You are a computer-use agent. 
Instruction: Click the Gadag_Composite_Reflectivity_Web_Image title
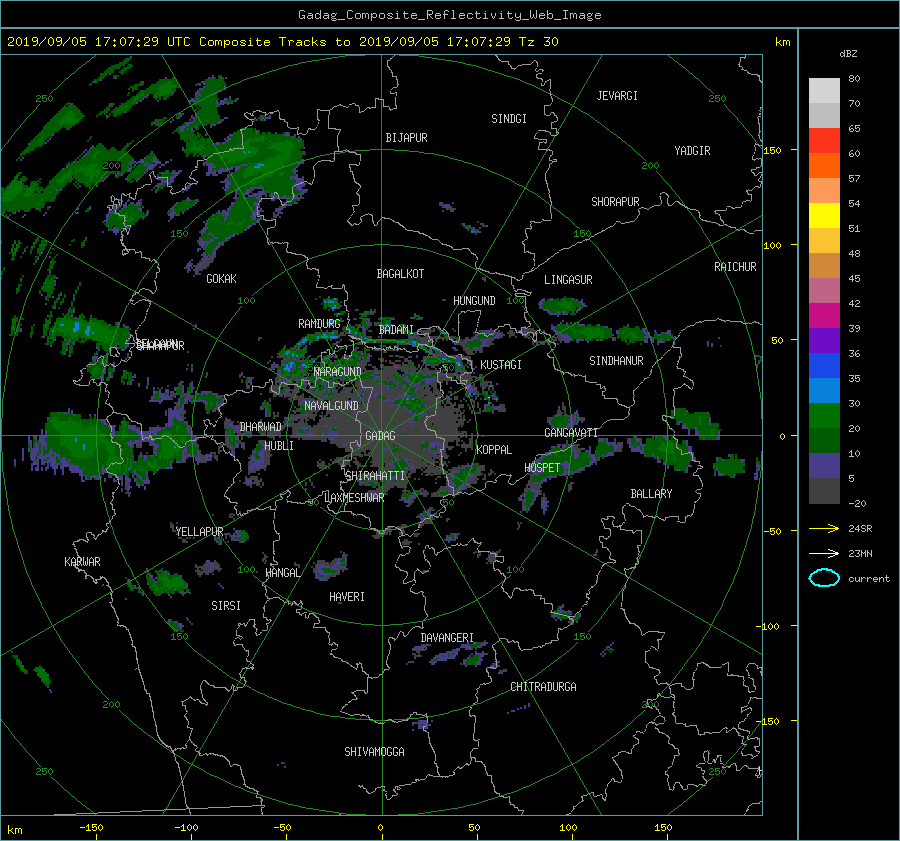[449, 15]
